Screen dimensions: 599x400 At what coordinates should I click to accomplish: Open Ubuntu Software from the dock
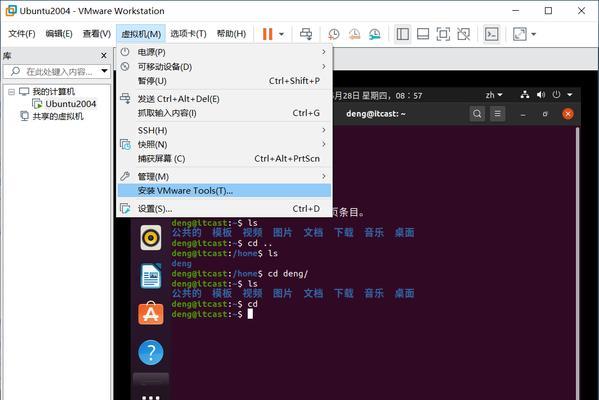click(x=151, y=313)
